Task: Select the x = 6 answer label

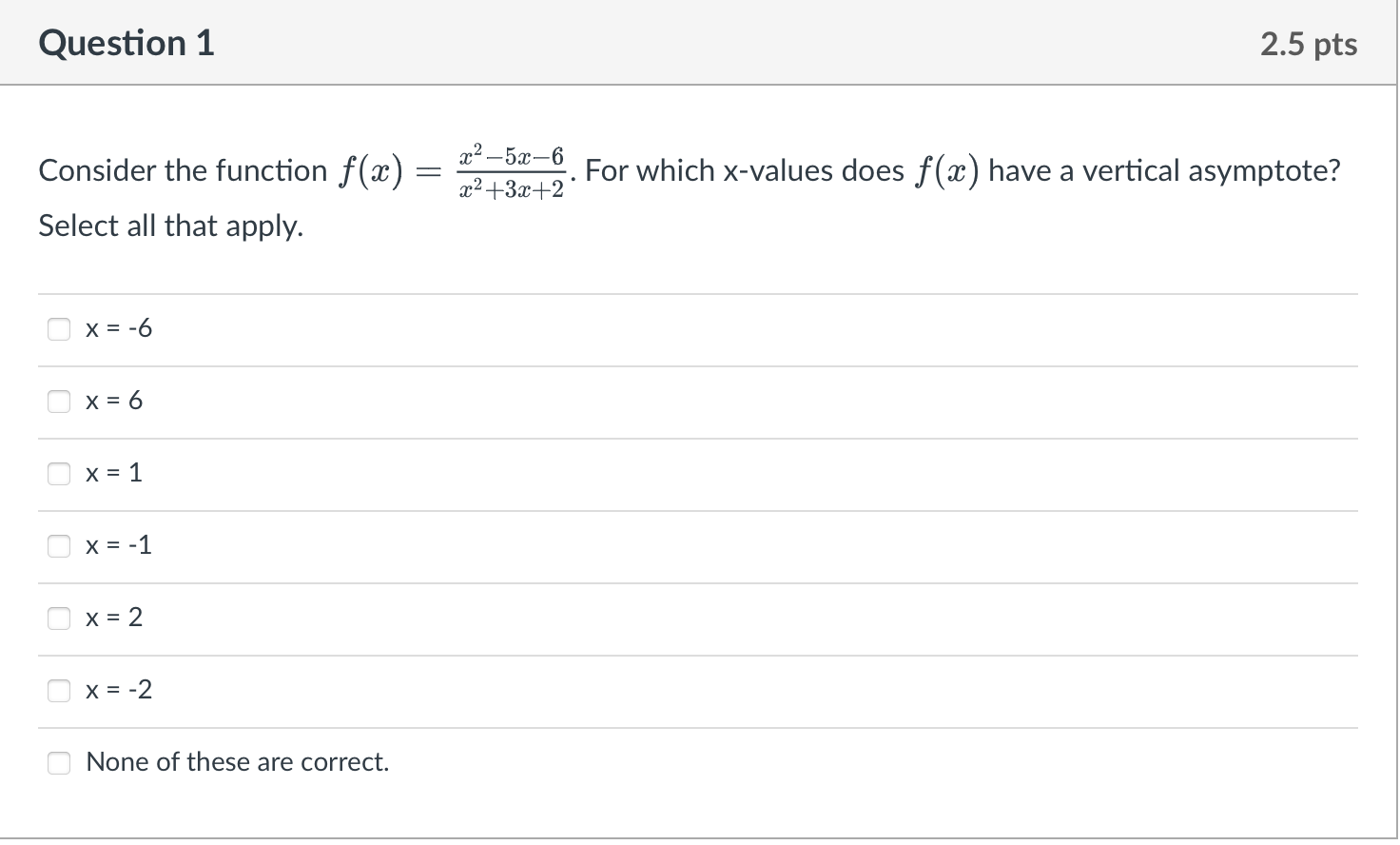Action: pyautogui.click(x=114, y=402)
